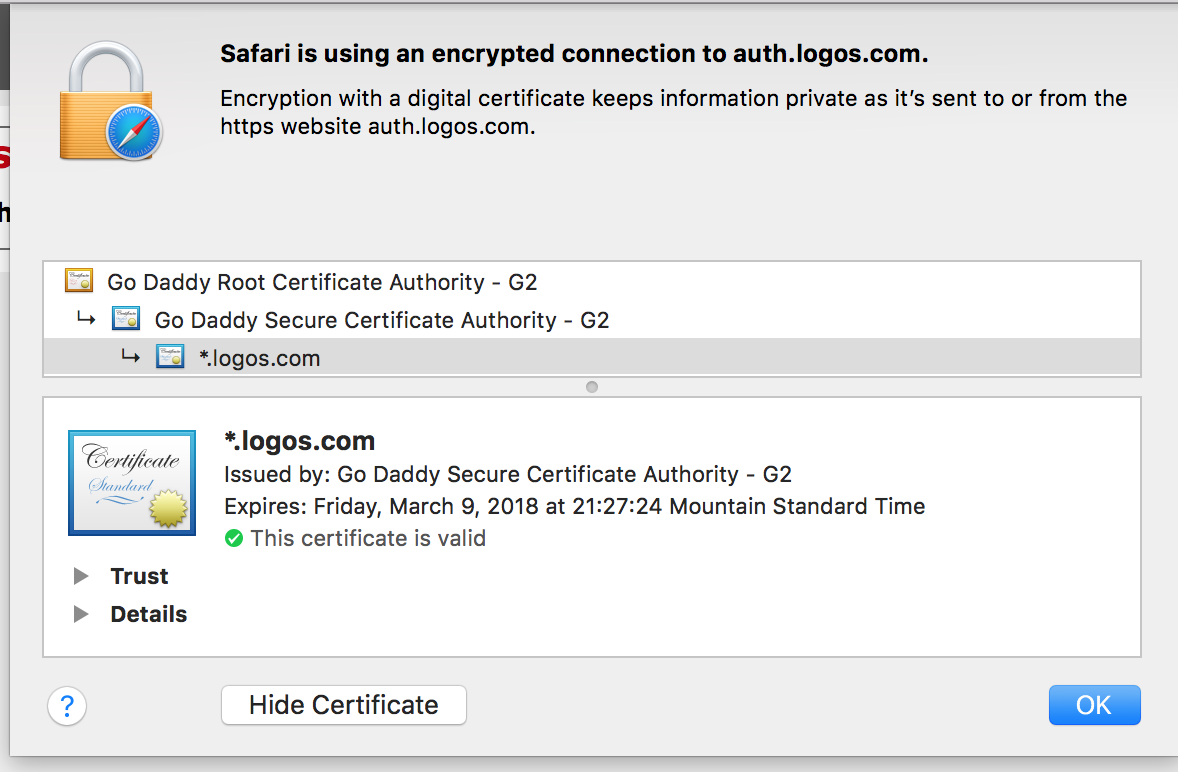This screenshot has width=1178, height=772.
Task: Click the green valid checkmark icon
Action: [x=234, y=538]
